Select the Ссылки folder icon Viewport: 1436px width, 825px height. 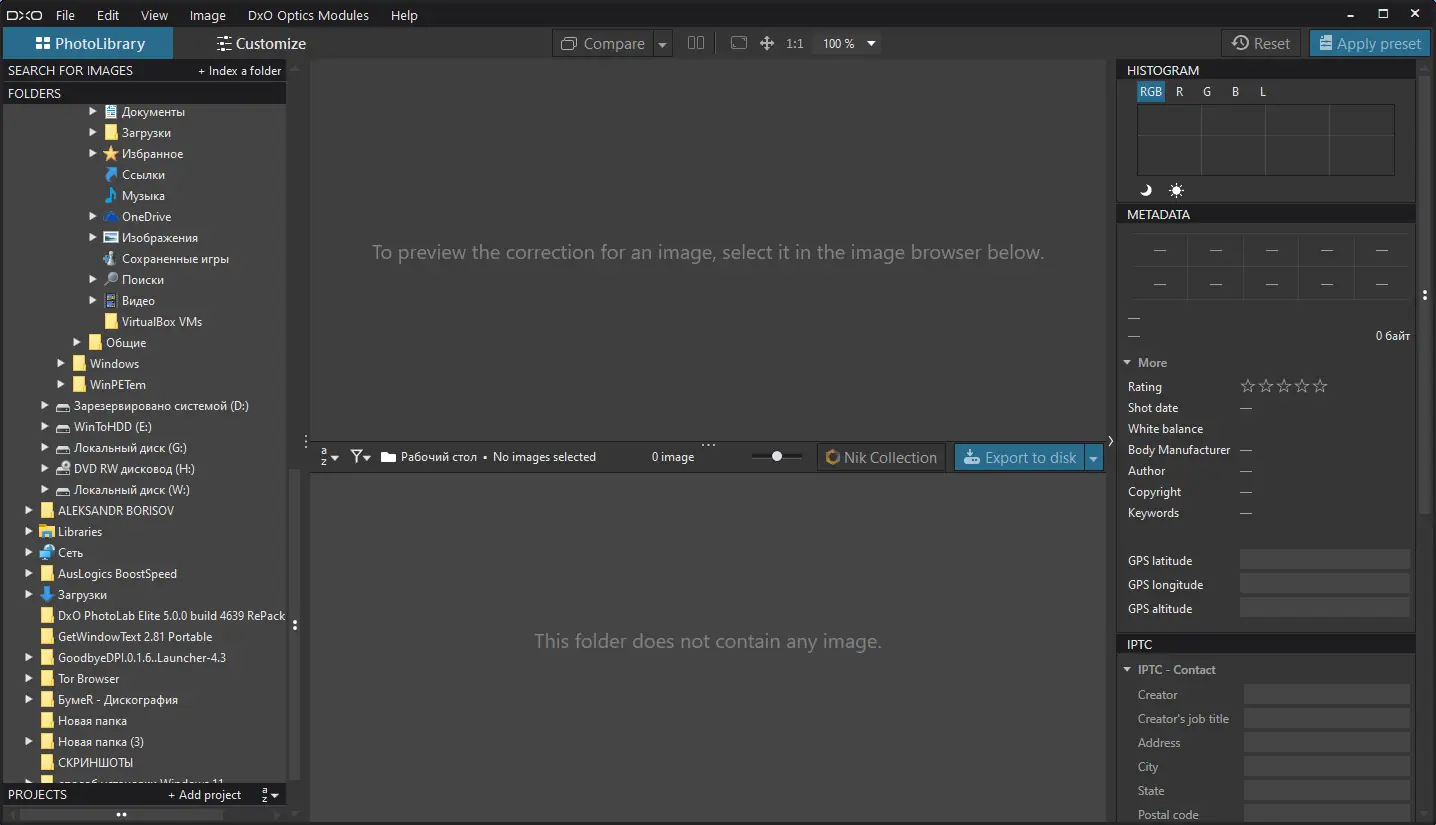tap(111, 175)
